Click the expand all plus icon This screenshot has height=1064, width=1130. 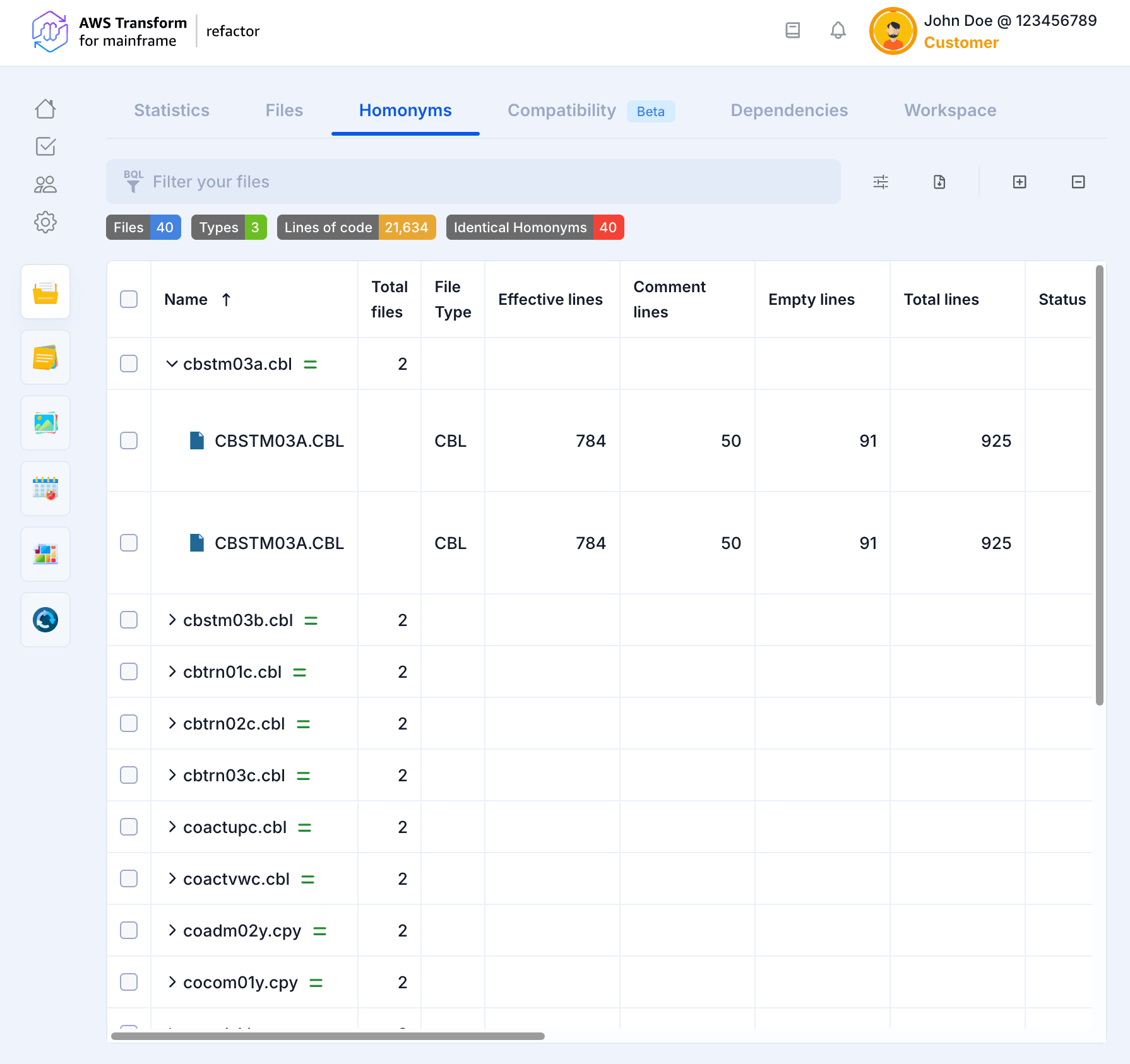coord(1019,182)
